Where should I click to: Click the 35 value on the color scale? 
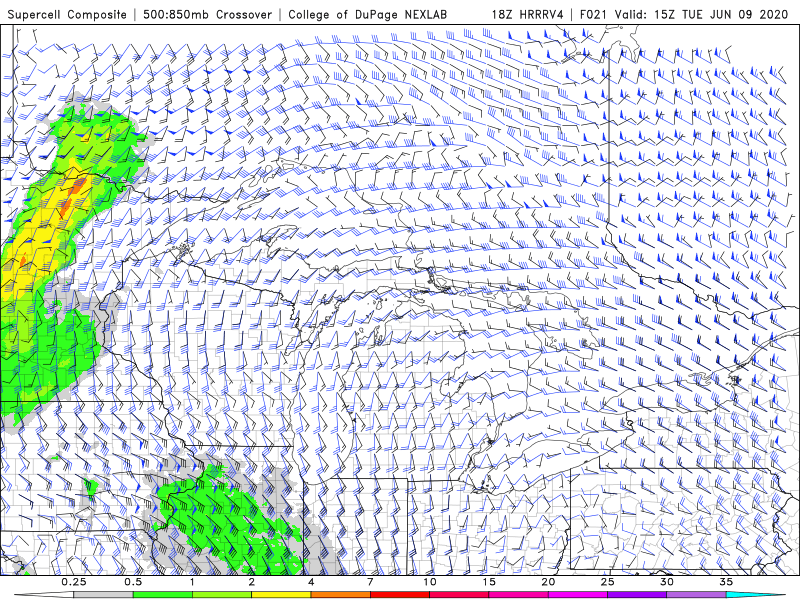(726, 582)
